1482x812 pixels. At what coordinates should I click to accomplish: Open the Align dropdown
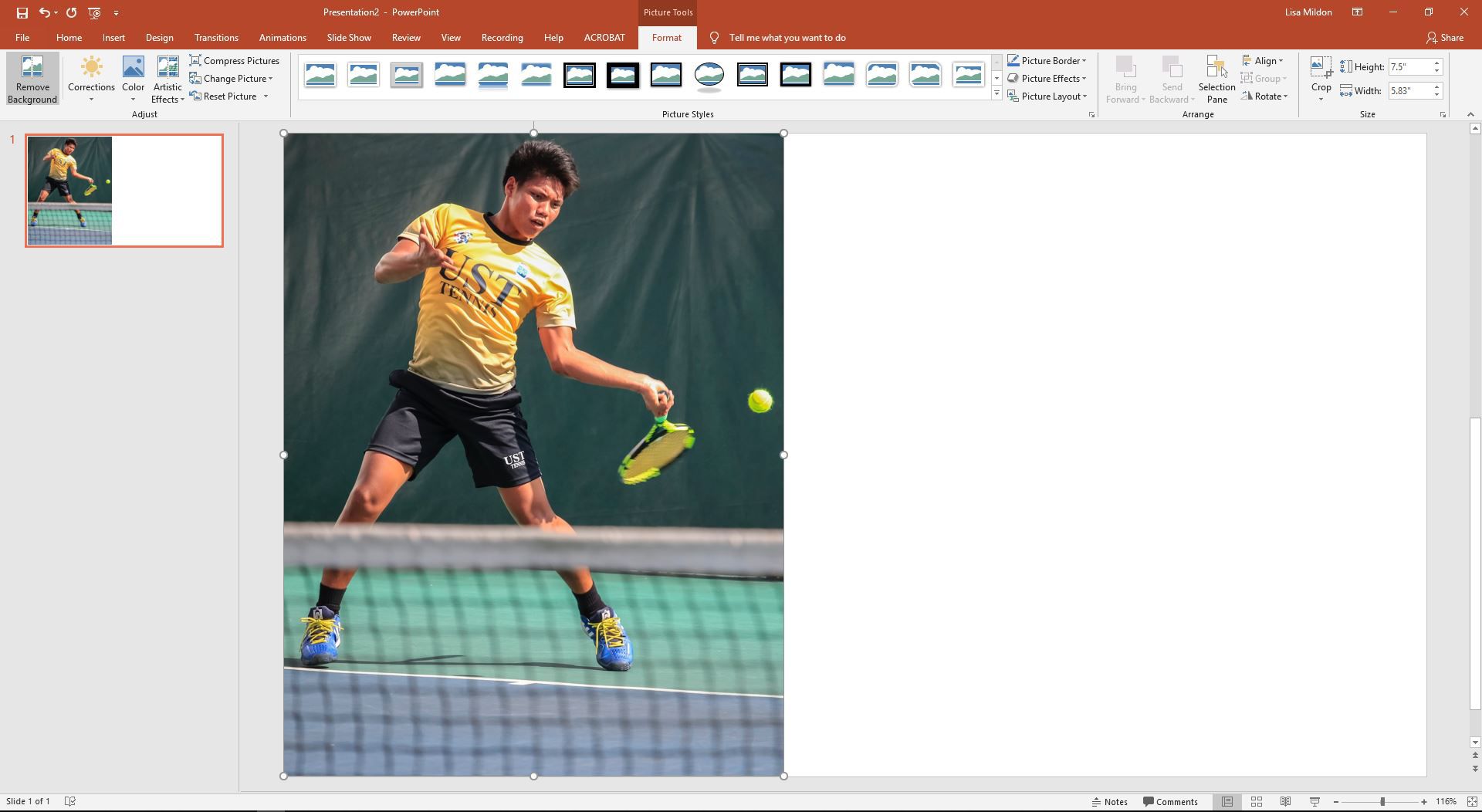pyautogui.click(x=1263, y=60)
